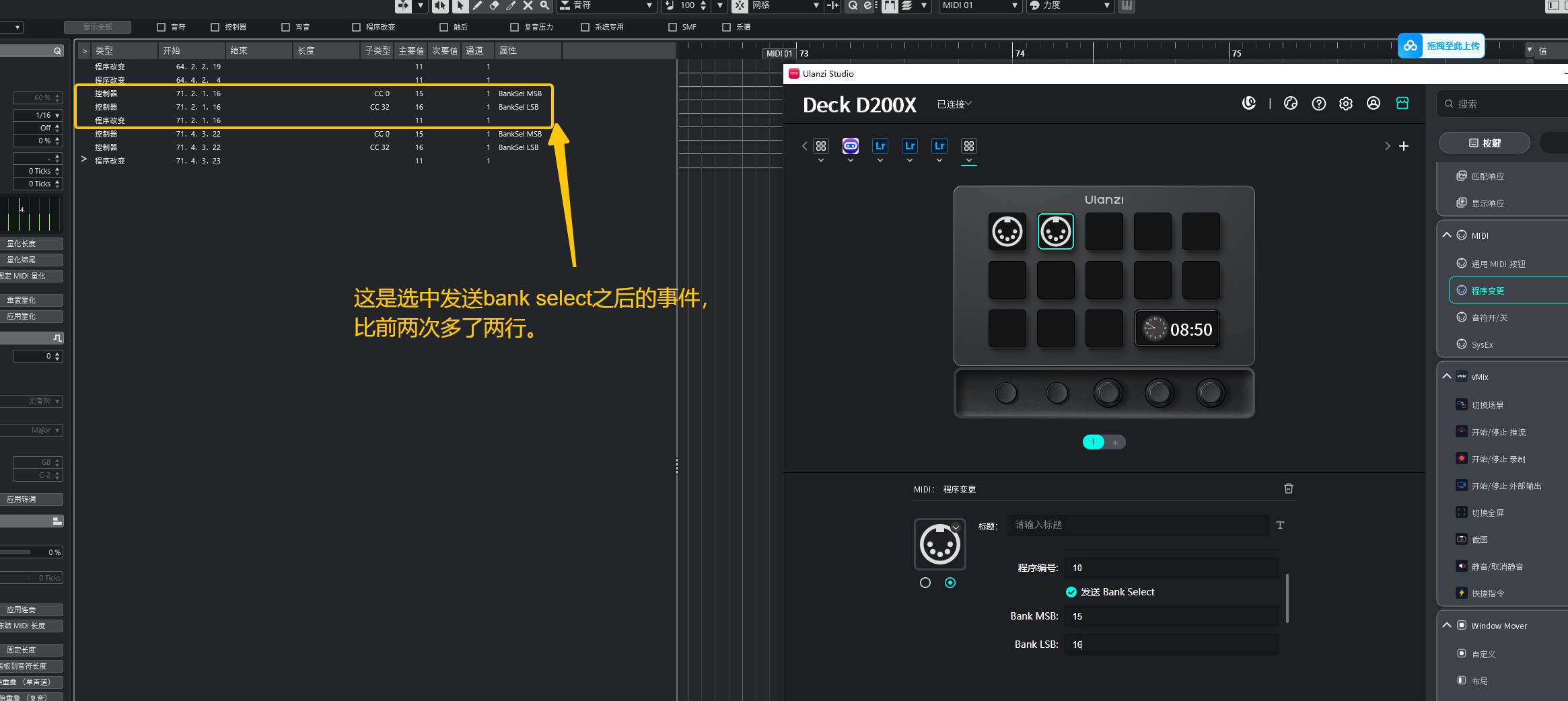1568x701 pixels.
Task: Uncheck 发送 Bank Select
Action: point(1071,592)
